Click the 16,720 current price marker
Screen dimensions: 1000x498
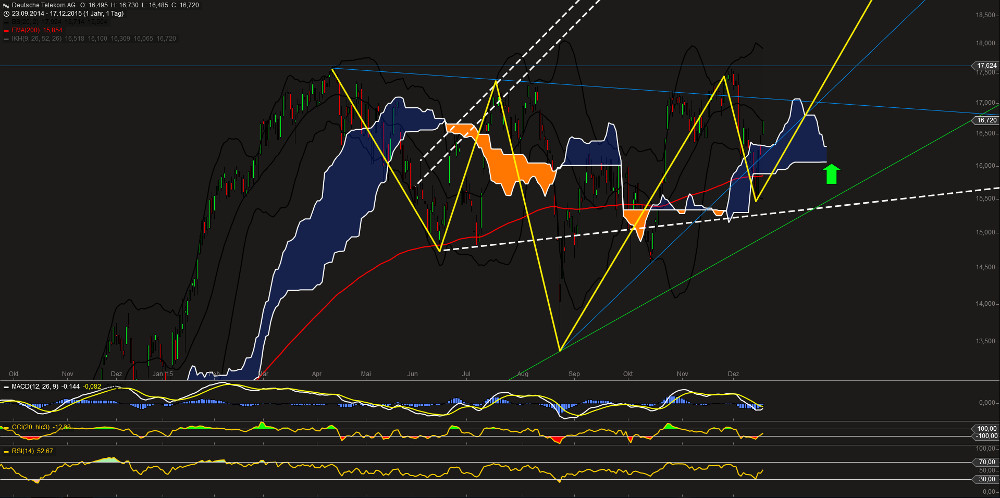point(987,120)
